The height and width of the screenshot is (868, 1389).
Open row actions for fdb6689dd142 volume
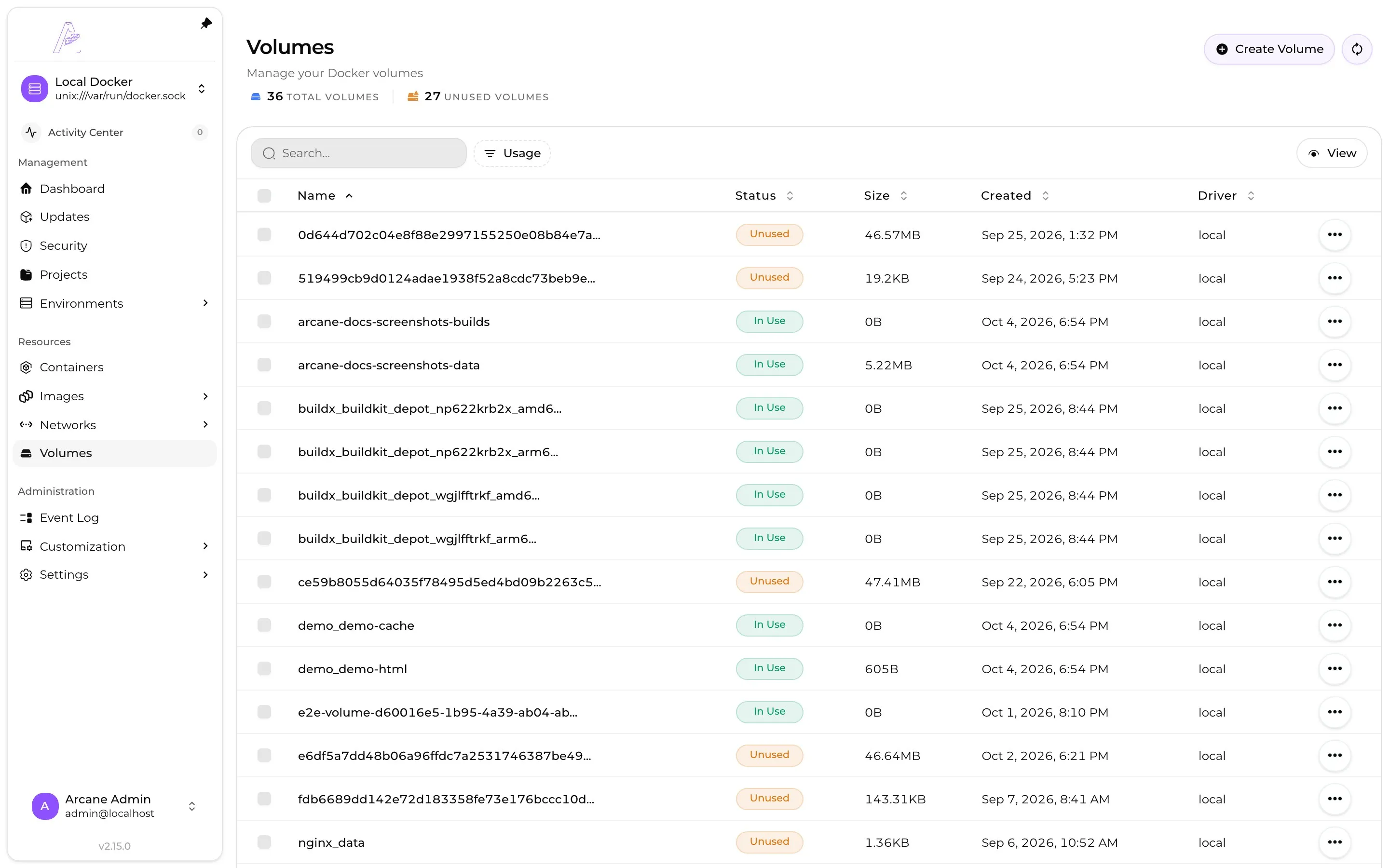pos(1335,799)
